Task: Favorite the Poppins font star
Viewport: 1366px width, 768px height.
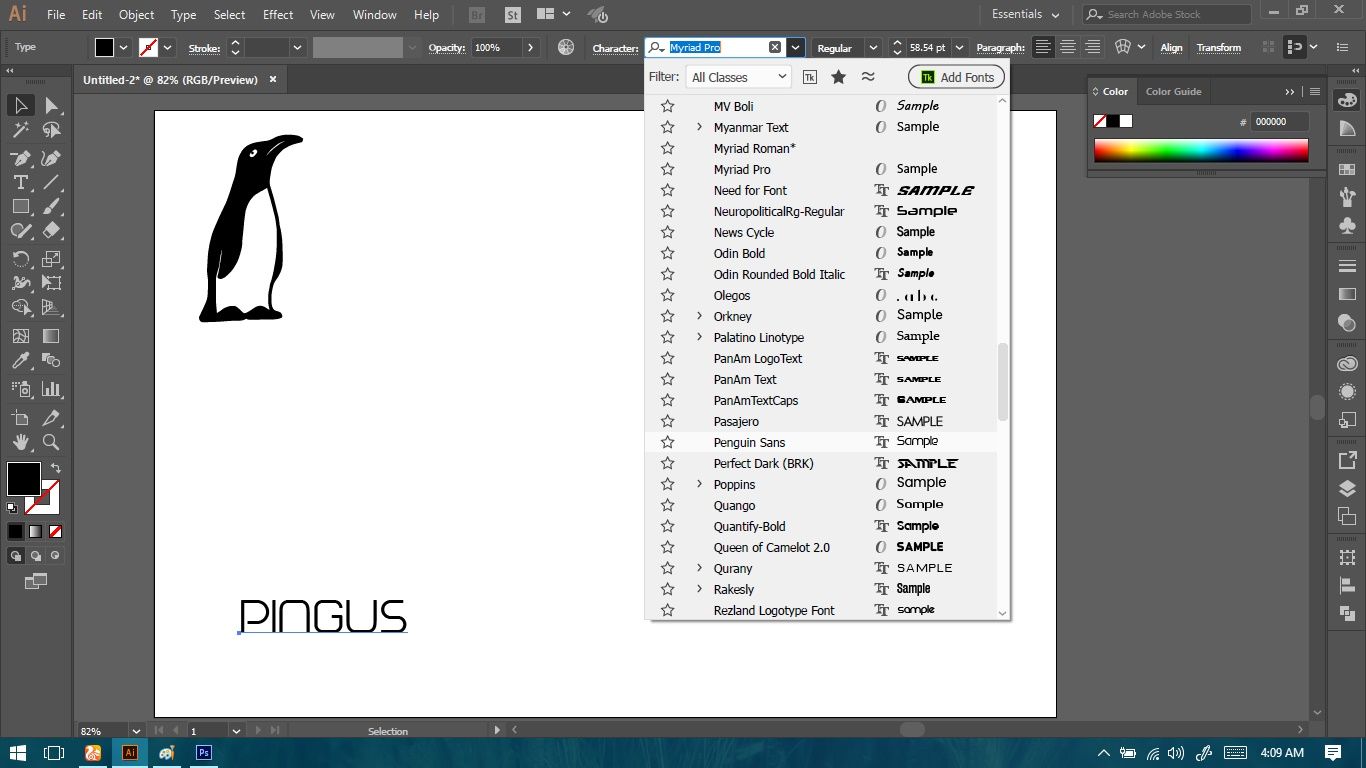Action: click(x=667, y=484)
